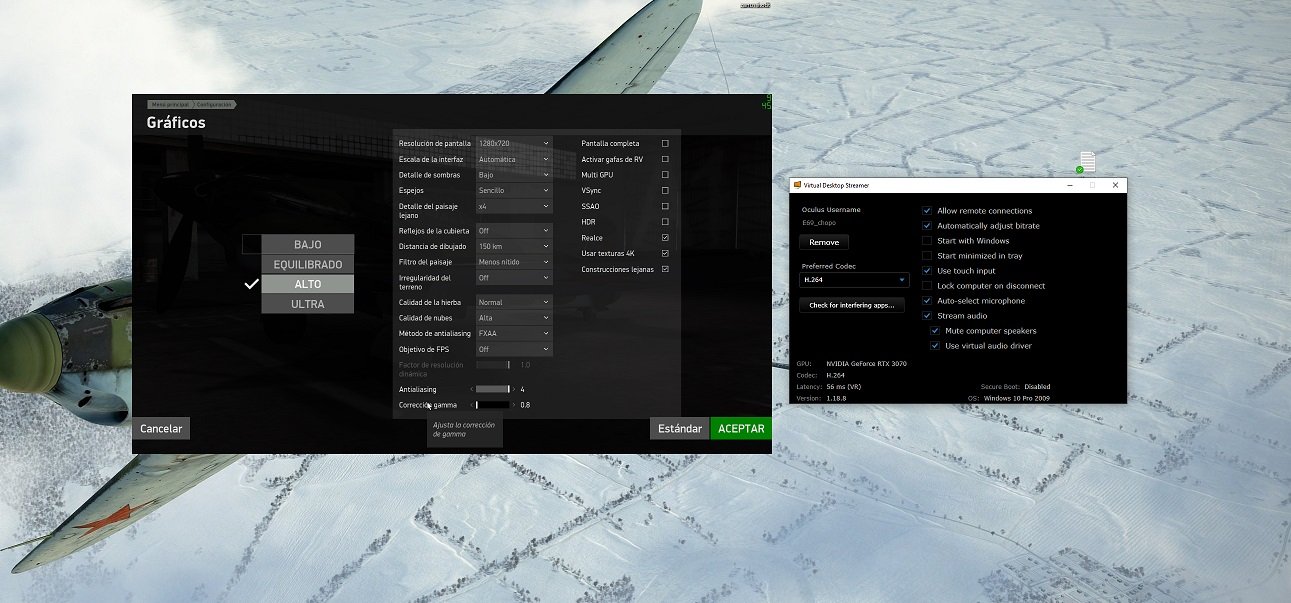Adjust the Antialiasing slider bar
Image resolution: width=1291 pixels, height=603 pixels.
tap(493, 389)
